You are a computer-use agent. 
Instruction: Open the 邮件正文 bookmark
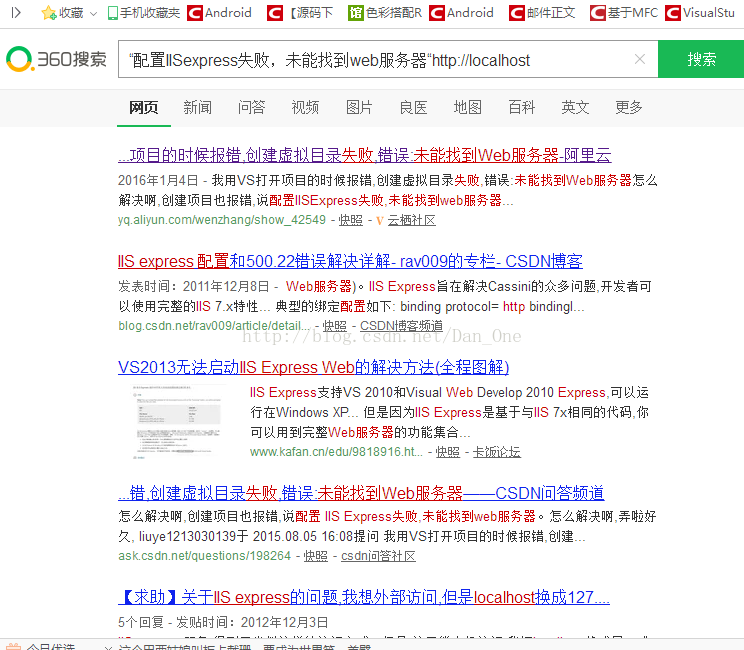point(542,13)
